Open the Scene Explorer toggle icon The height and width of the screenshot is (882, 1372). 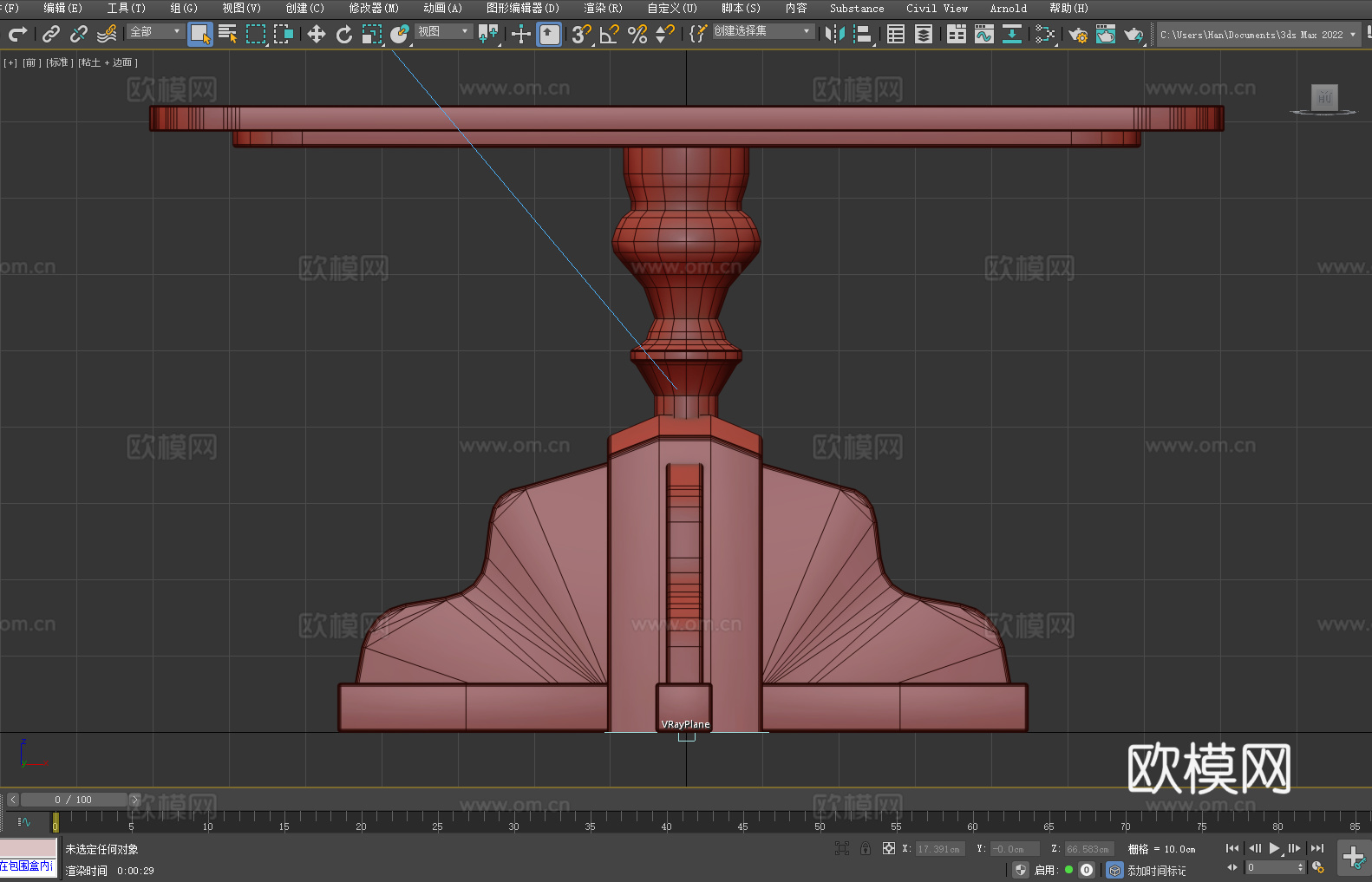pos(896,34)
